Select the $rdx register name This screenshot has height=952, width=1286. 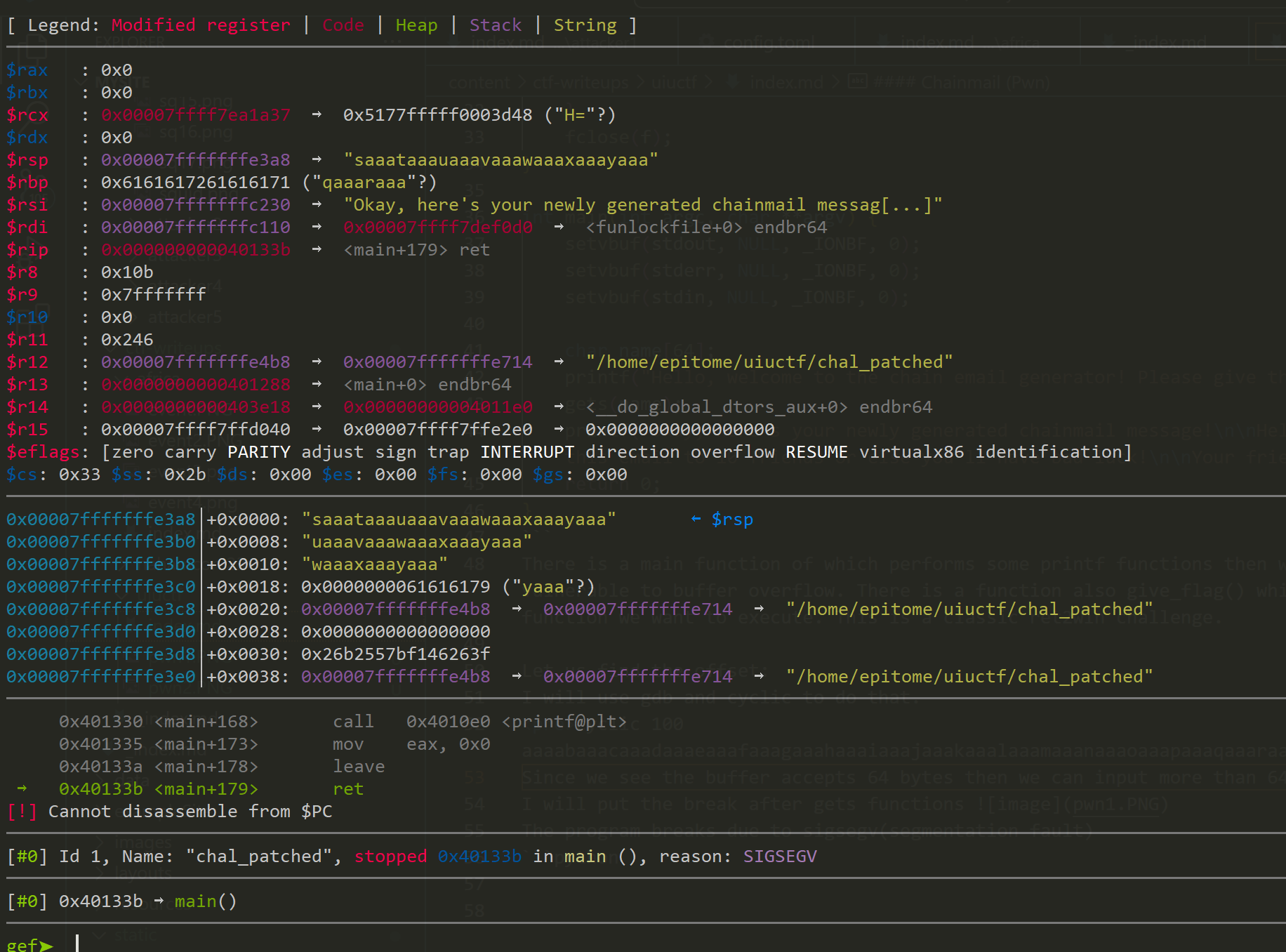(27, 138)
